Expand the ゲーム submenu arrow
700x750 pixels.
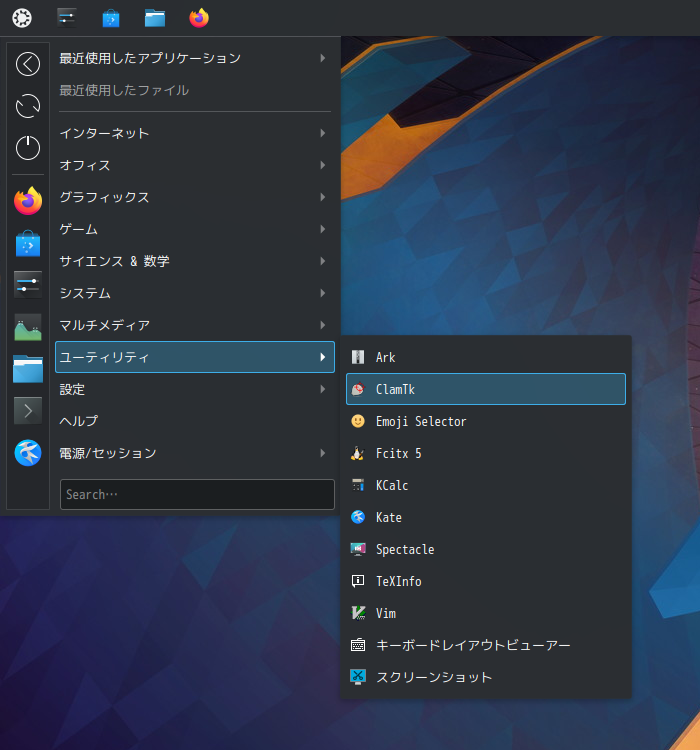(x=323, y=229)
